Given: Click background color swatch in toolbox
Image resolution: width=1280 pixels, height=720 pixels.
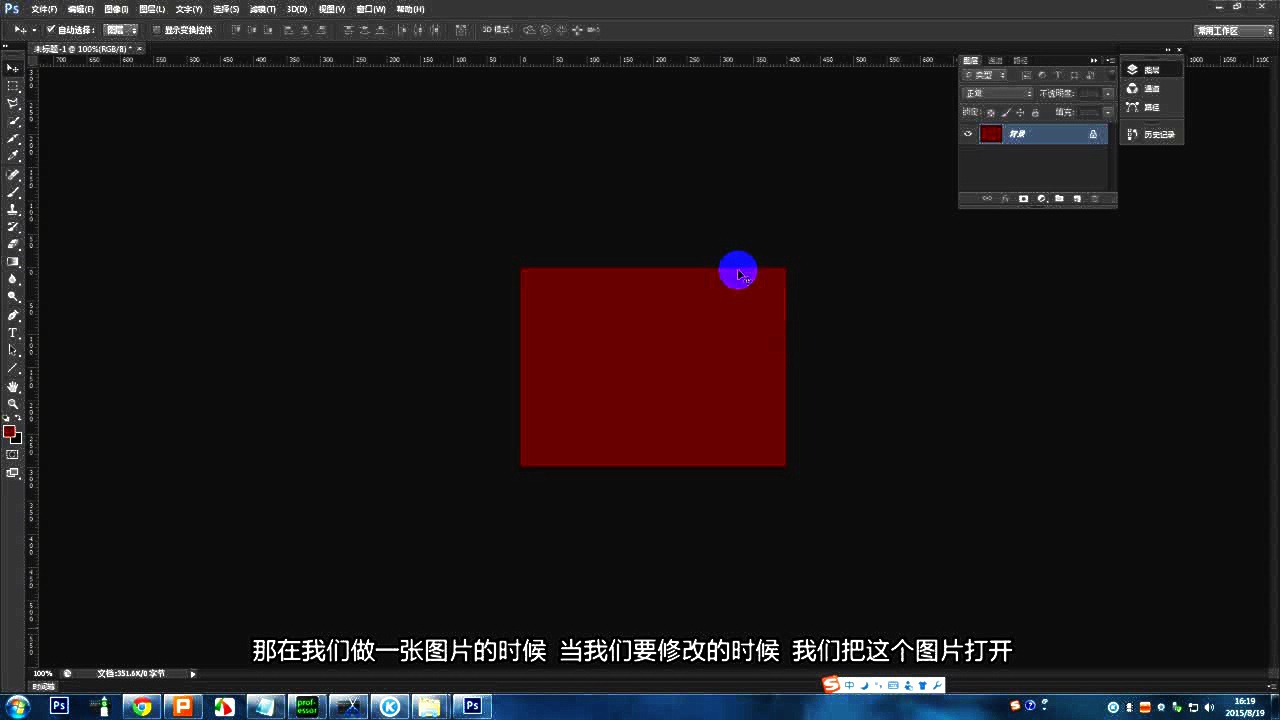Looking at the screenshot, I should [x=17, y=438].
